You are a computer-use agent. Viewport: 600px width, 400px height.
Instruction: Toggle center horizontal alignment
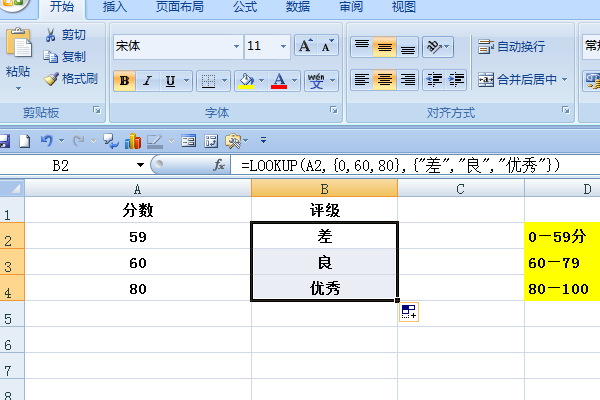384,80
